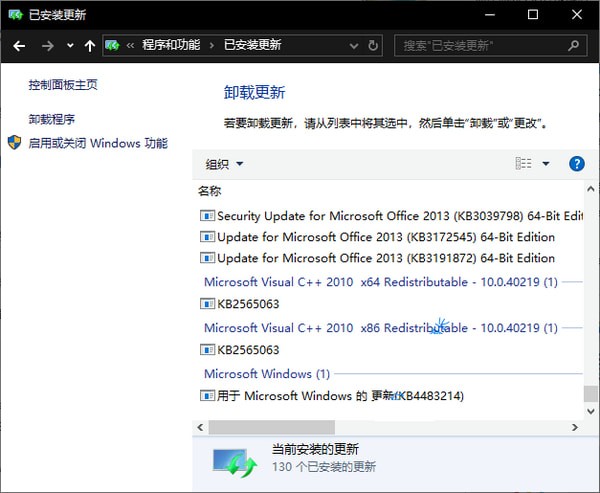This screenshot has width=600, height=493.
Task: Expand the address bar history dropdown
Action: click(x=352, y=45)
